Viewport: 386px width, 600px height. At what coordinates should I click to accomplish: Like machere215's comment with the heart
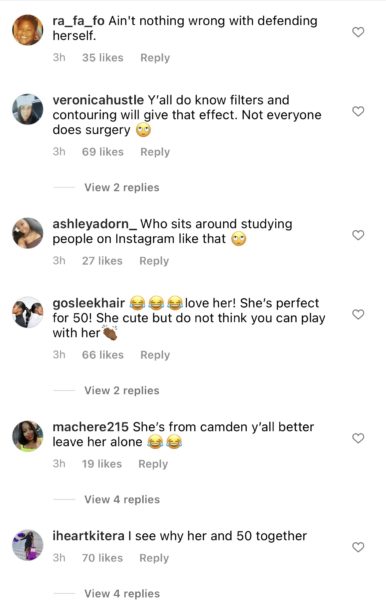[358, 438]
